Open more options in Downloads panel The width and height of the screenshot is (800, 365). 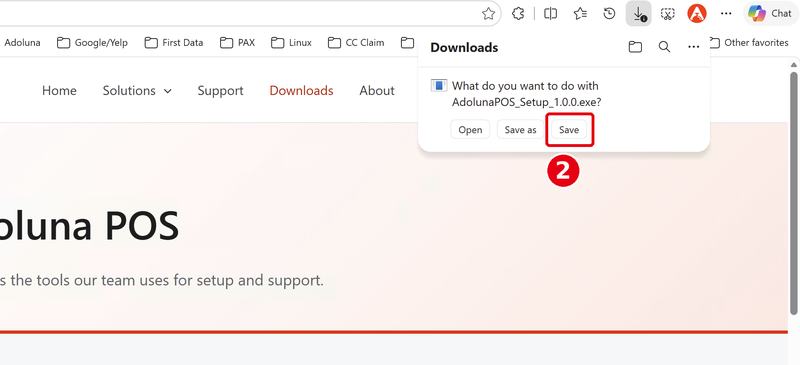point(693,47)
